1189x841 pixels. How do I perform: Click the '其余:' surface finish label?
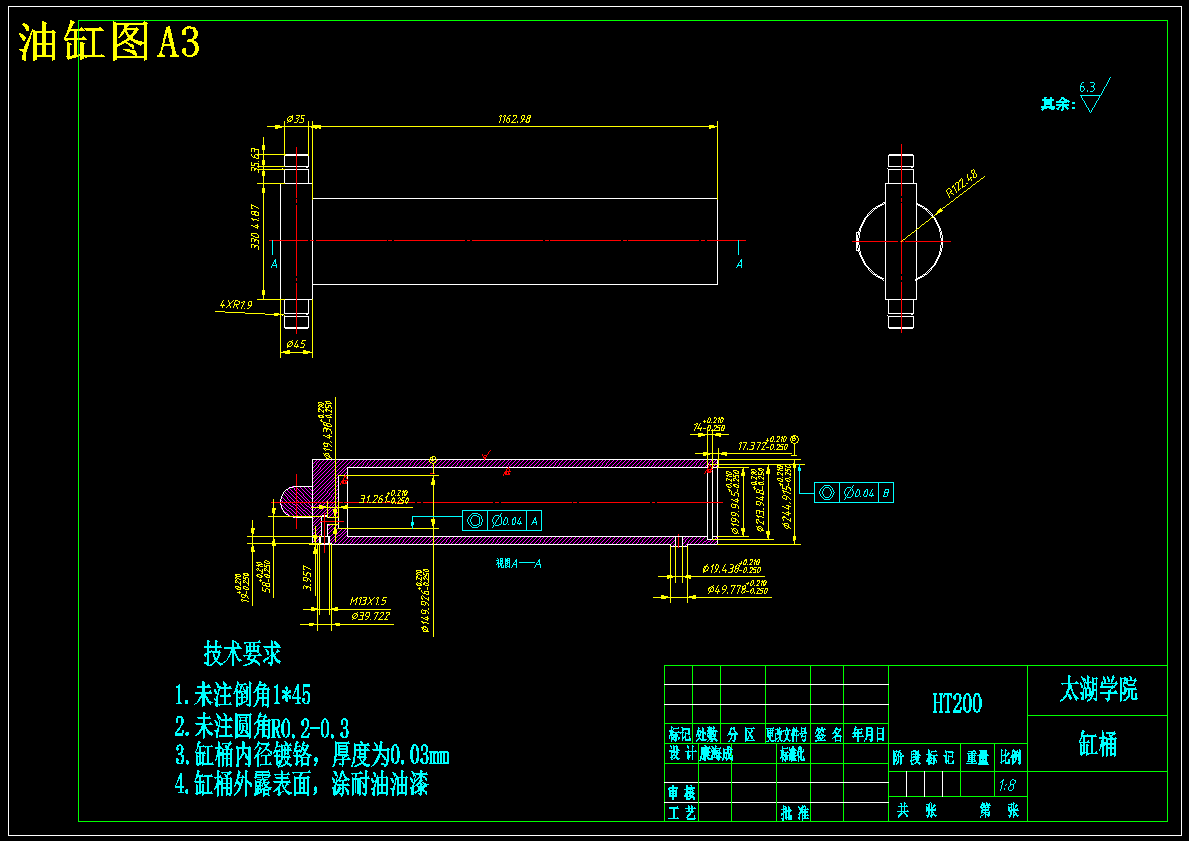(1058, 104)
